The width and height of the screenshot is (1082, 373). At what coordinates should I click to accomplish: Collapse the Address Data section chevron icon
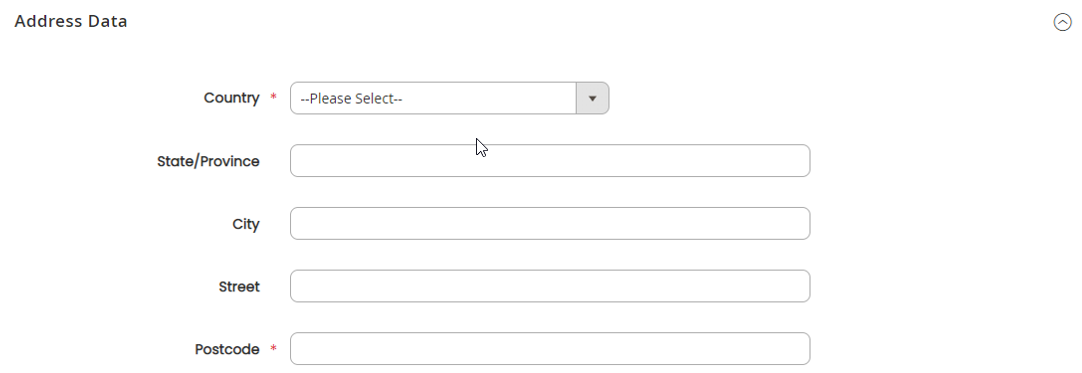click(x=1062, y=22)
